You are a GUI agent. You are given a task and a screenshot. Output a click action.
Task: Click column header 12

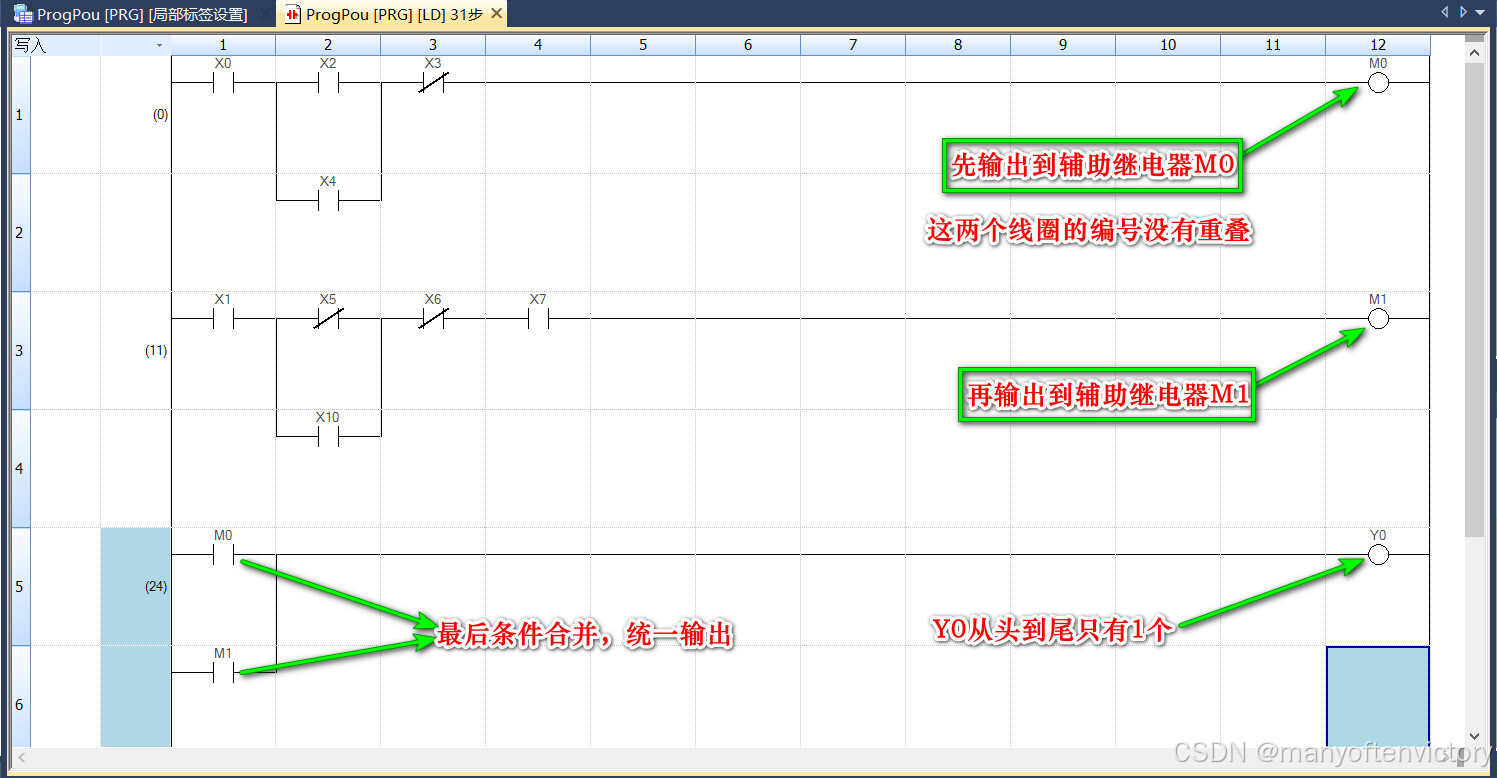click(x=1378, y=45)
